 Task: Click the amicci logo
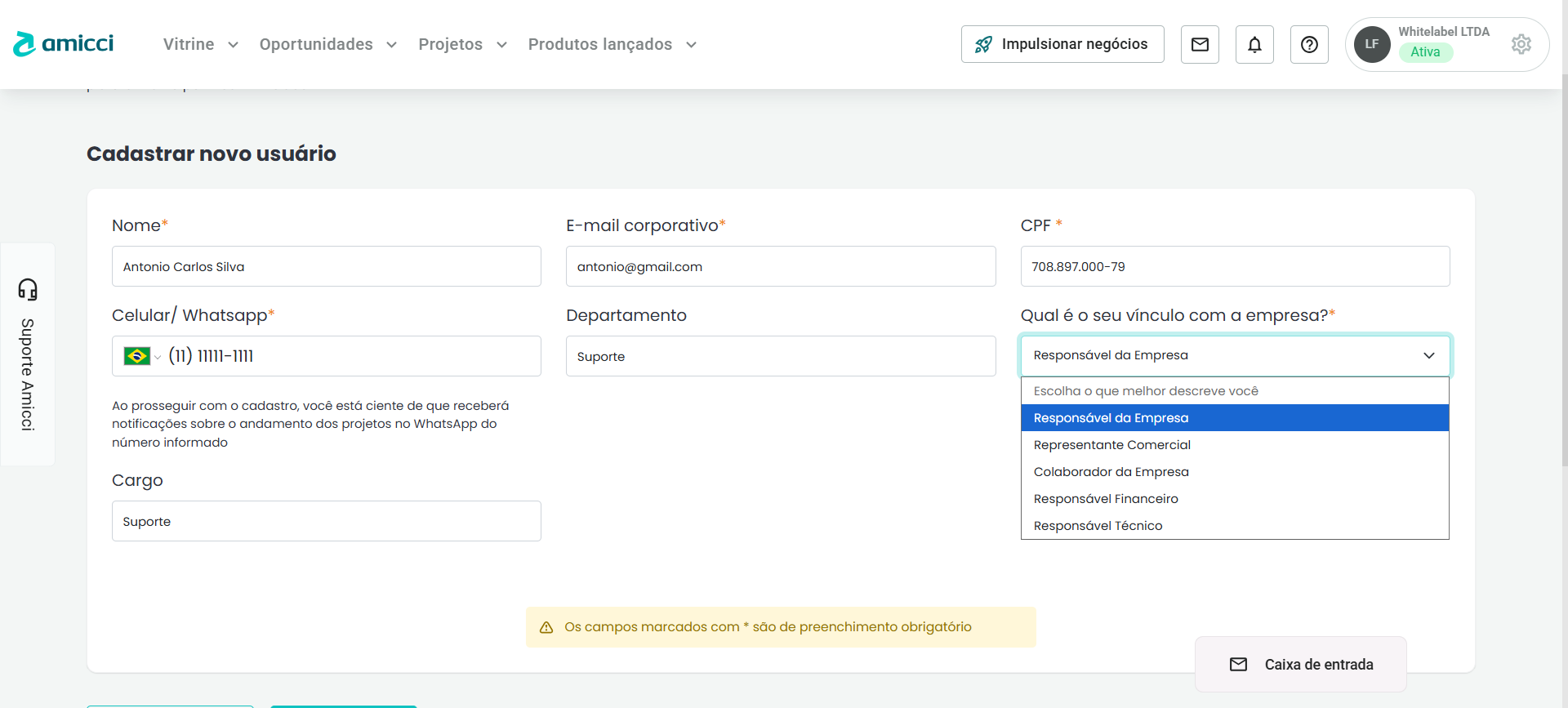pos(64,44)
